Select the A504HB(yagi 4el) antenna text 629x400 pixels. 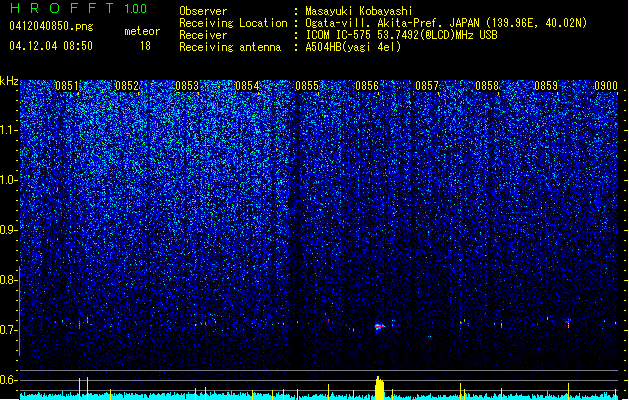pyautogui.click(x=353, y=47)
